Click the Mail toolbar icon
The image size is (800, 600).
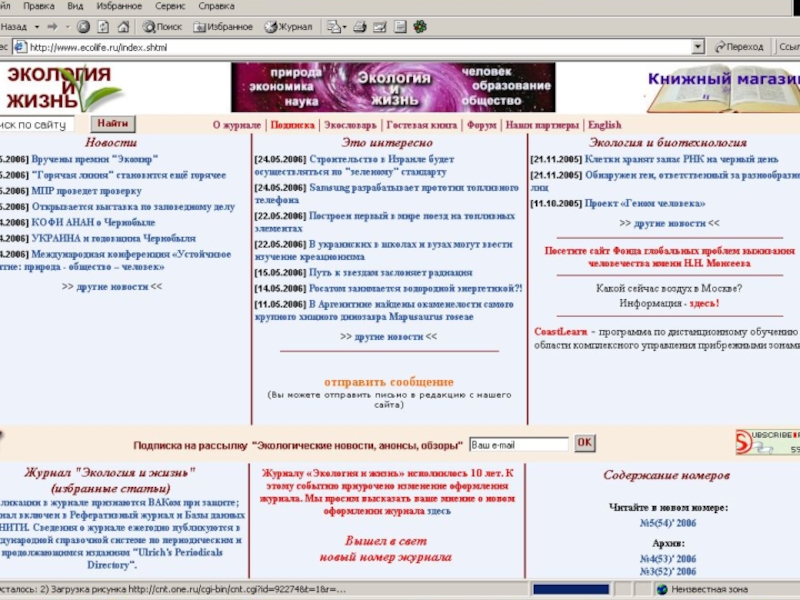click(x=334, y=27)
